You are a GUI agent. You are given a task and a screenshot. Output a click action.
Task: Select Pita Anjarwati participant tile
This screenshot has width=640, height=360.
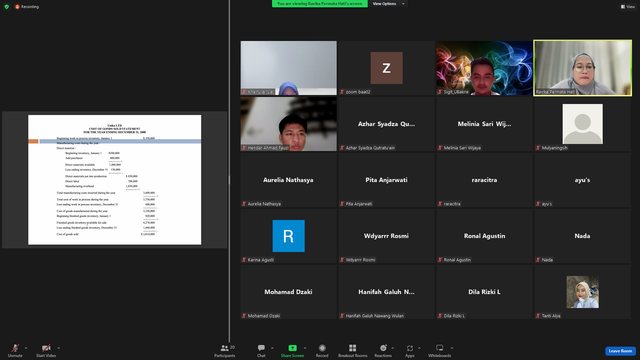coord(387,180)
